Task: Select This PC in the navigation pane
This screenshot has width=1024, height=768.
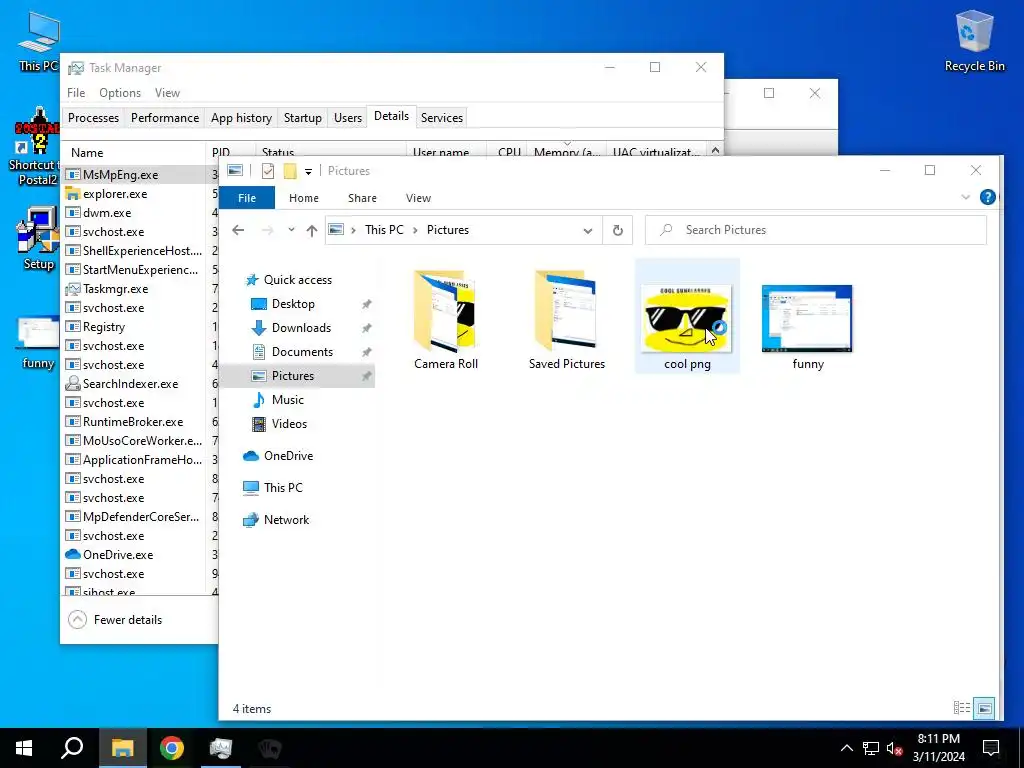Action: pyautogui.click(x=283, y=488)
